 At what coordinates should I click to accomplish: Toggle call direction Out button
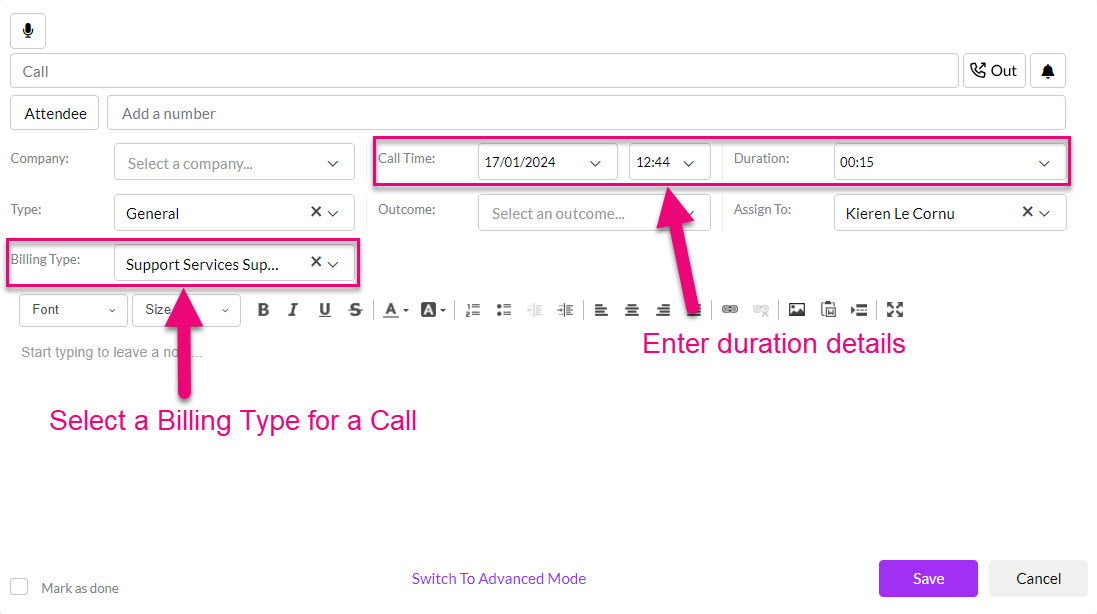pos(993,71)
